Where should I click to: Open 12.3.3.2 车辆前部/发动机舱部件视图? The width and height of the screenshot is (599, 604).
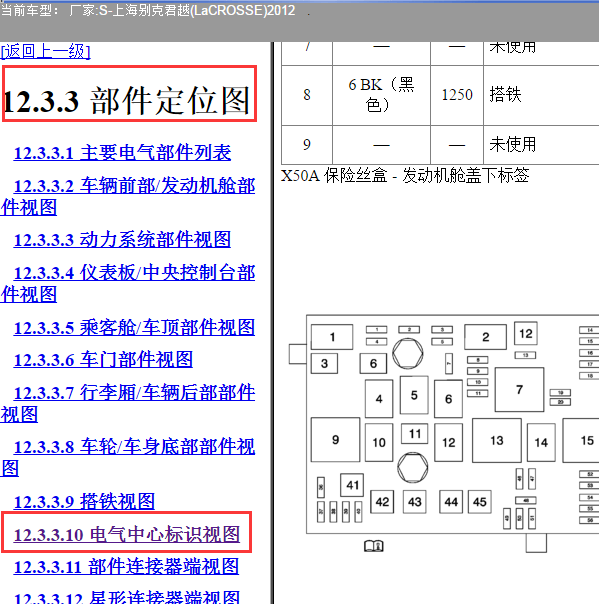click(x=128, y=197)
